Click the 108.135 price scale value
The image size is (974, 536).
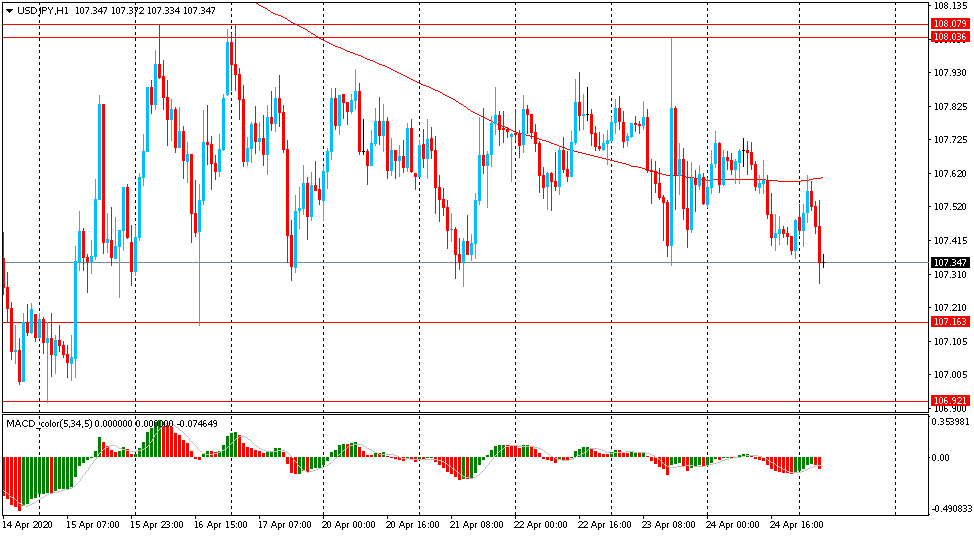point(950,6)
